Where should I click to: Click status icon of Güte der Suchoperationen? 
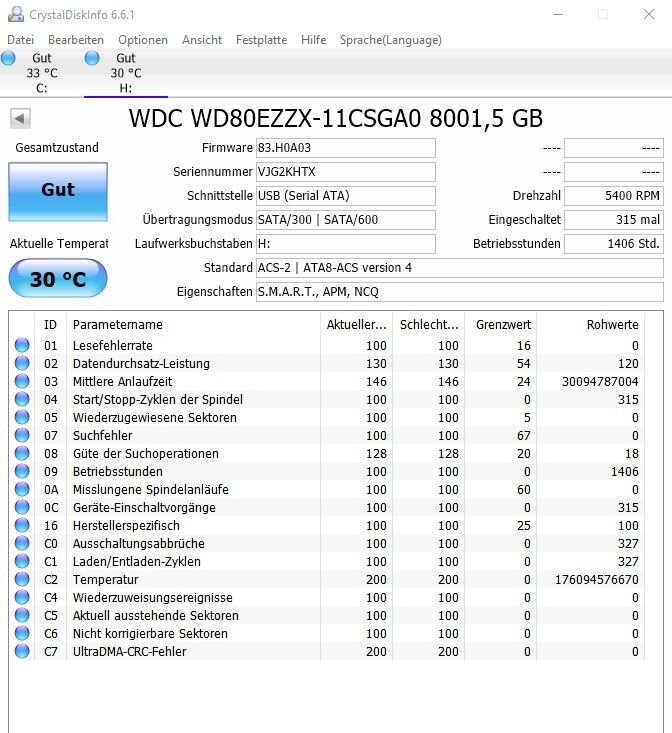(x=22, y=453)
